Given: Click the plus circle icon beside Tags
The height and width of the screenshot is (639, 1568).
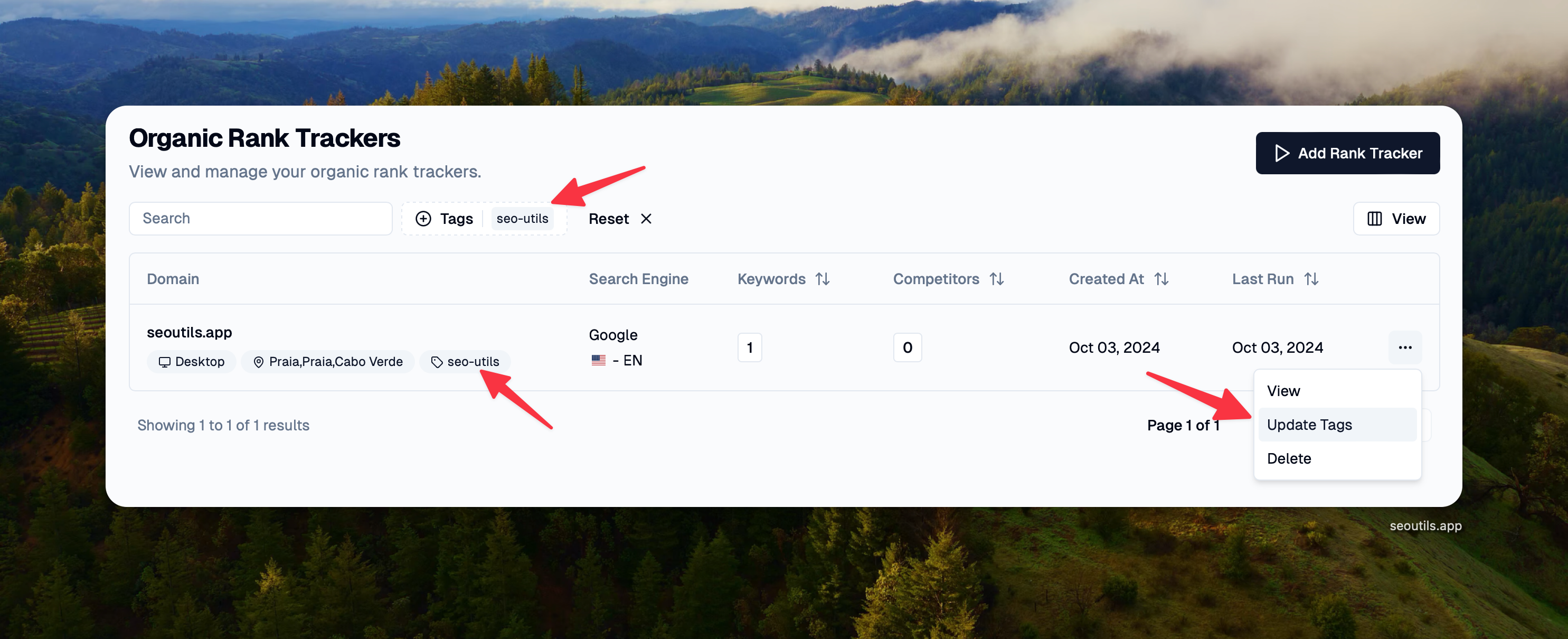Looking at the screenshot, I should (423, 219).
